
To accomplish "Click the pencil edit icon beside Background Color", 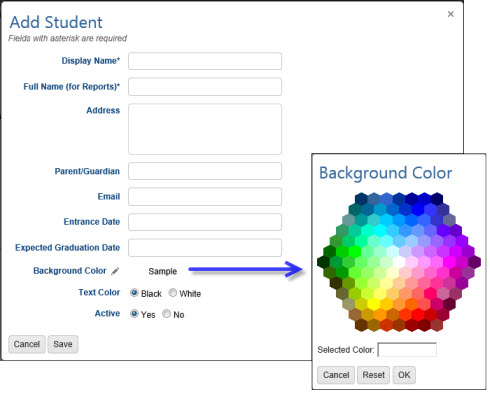I will 115,271.
